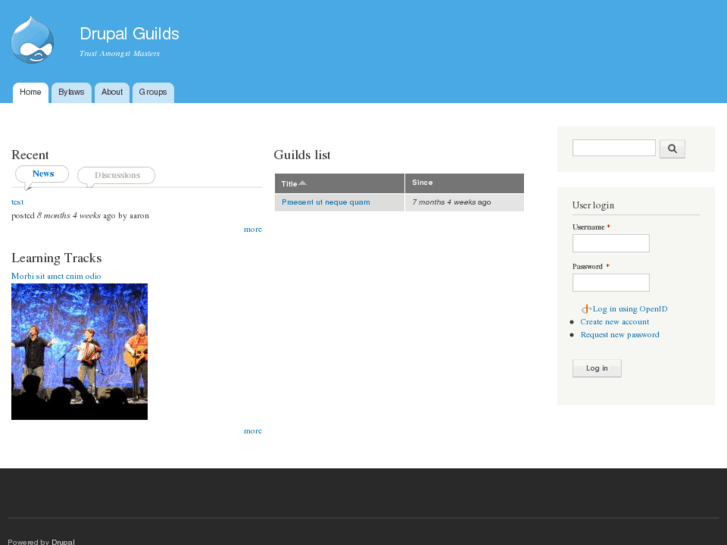The width and height of the screenshot is (727, 545).
Task: Open the "test" news post link
Action: tap(18, 202)
